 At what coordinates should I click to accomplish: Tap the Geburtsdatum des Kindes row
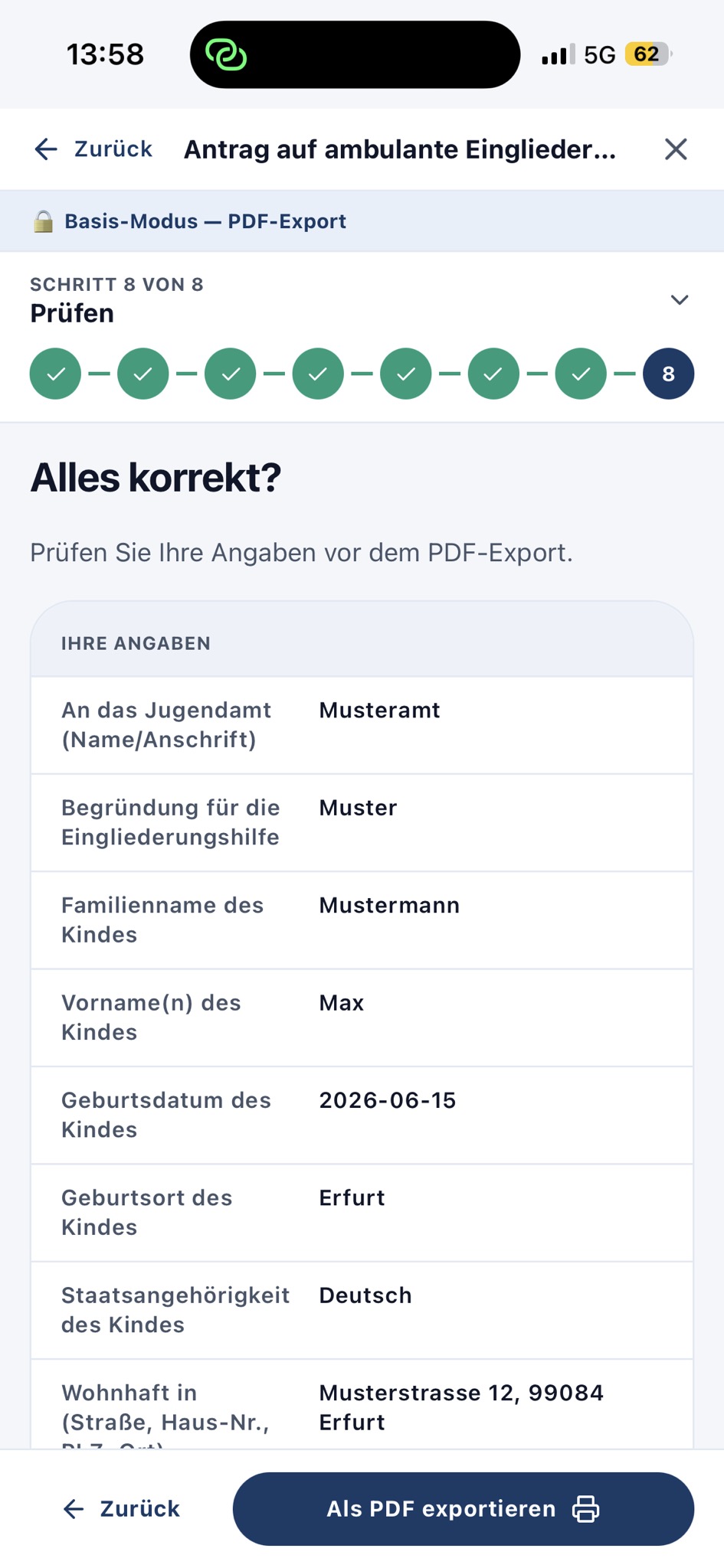click(x=362, y=1115)
